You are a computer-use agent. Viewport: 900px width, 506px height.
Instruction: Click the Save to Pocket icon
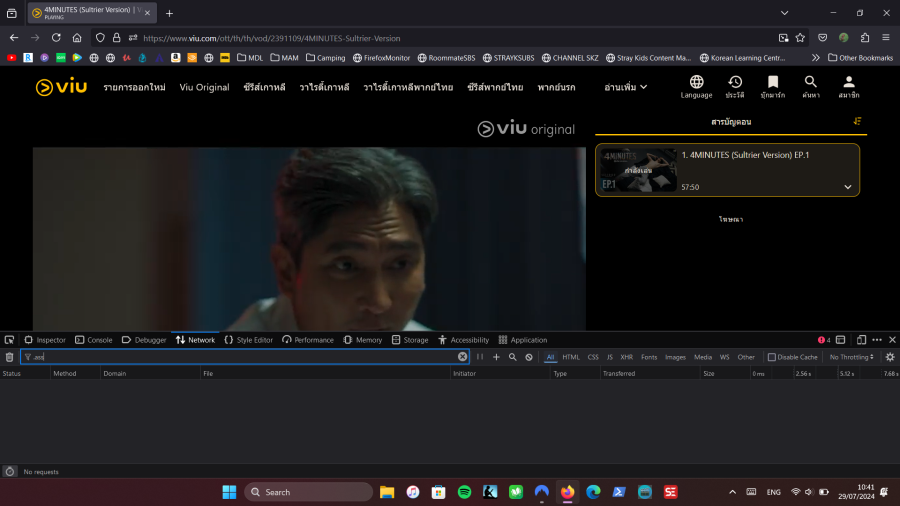click(823, 38)
